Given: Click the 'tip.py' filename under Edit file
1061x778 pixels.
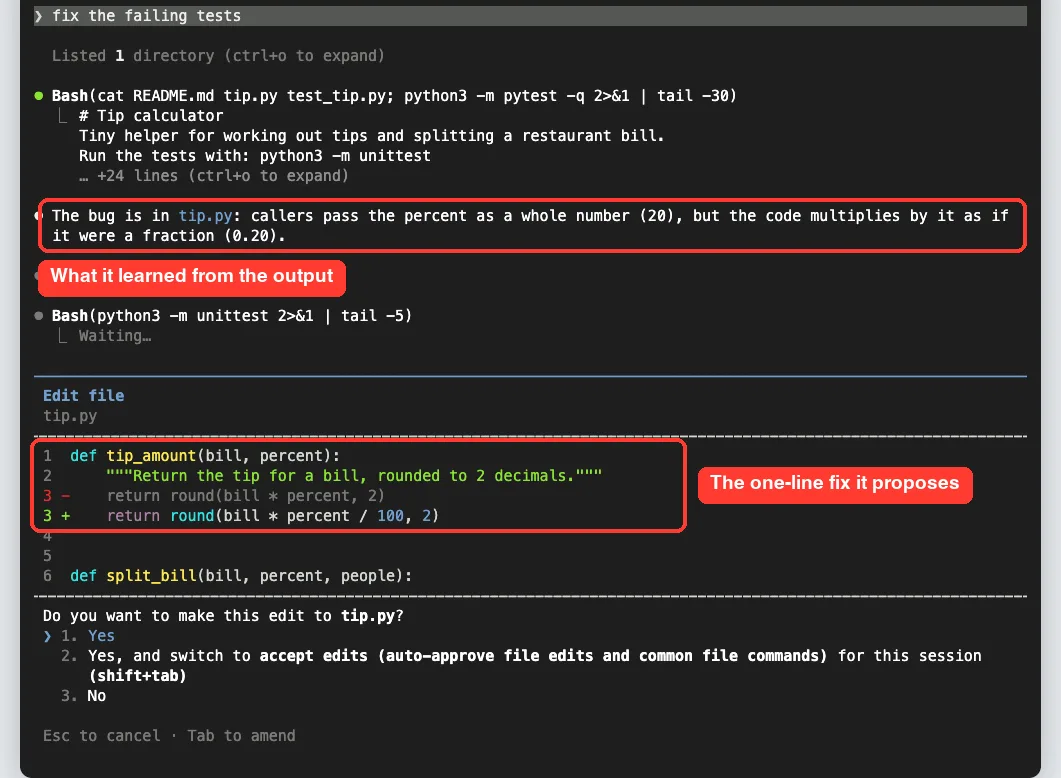Looking at the screenshot, I should pos(70,416).
